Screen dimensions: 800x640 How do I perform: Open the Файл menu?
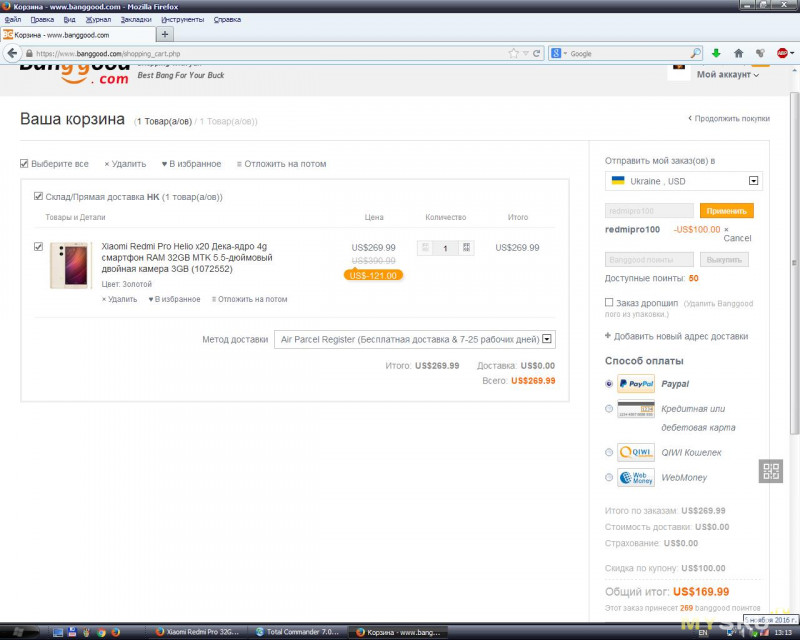click(x=13, y=19)
